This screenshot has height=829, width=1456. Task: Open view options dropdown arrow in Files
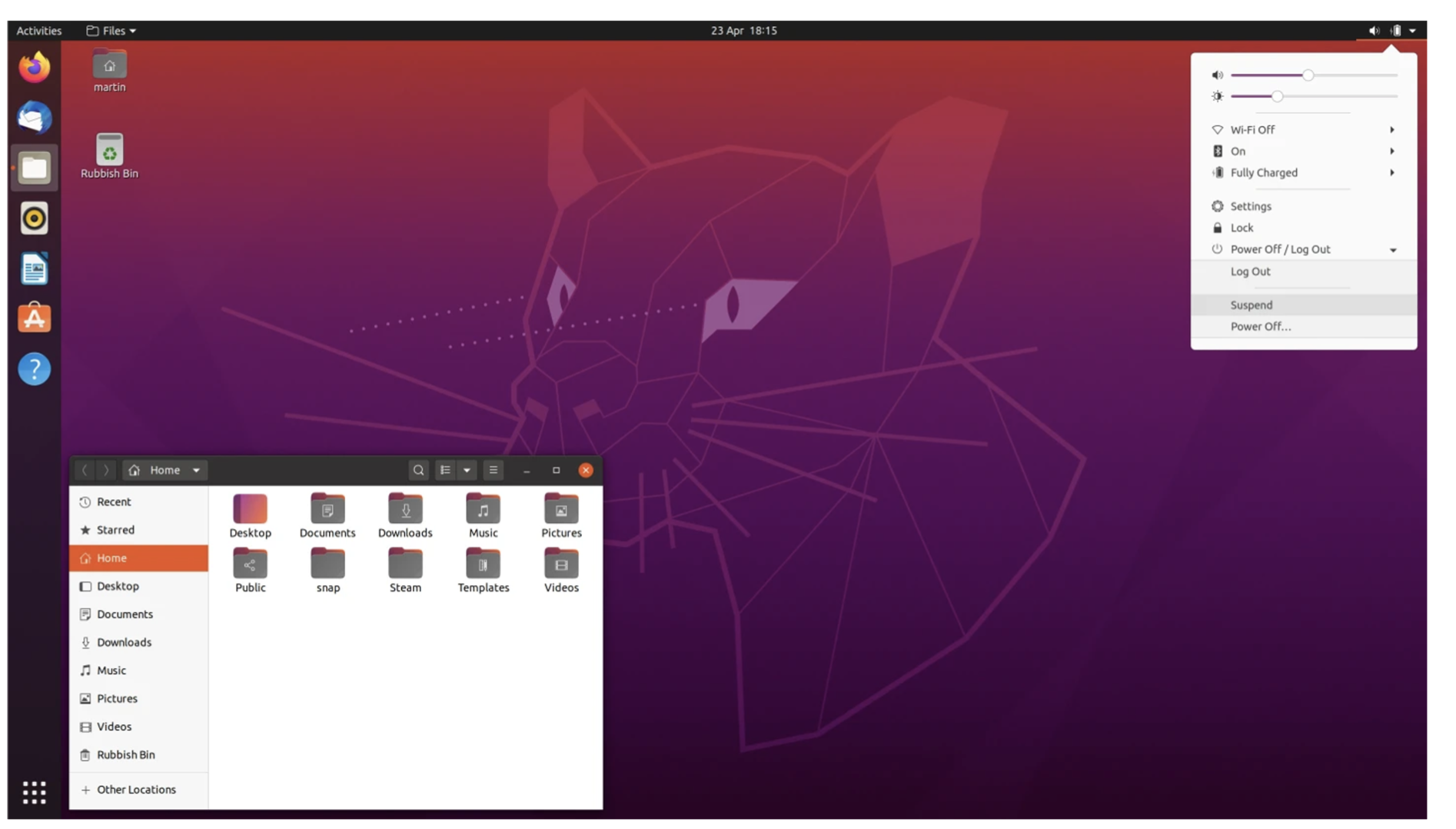[x=467, y=470]
